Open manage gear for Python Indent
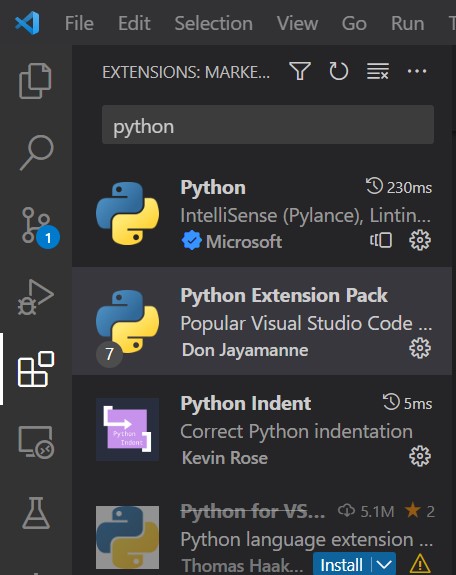This screenshot has height=575, width=456. point(420,457)
